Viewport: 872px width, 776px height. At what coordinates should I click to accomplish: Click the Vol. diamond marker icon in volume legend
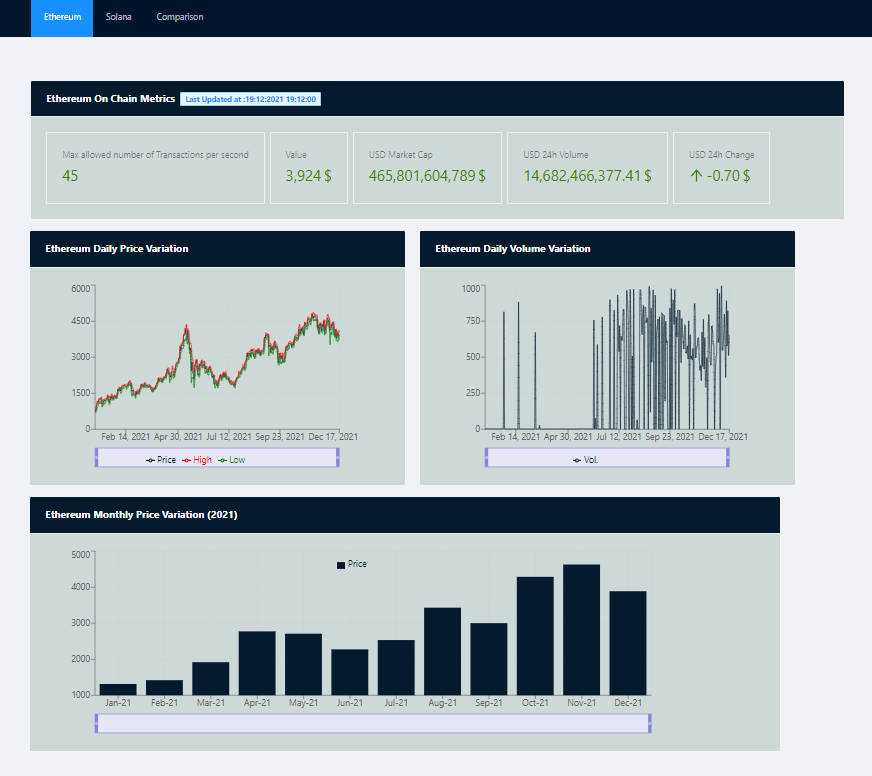click(x=578, y=459)
